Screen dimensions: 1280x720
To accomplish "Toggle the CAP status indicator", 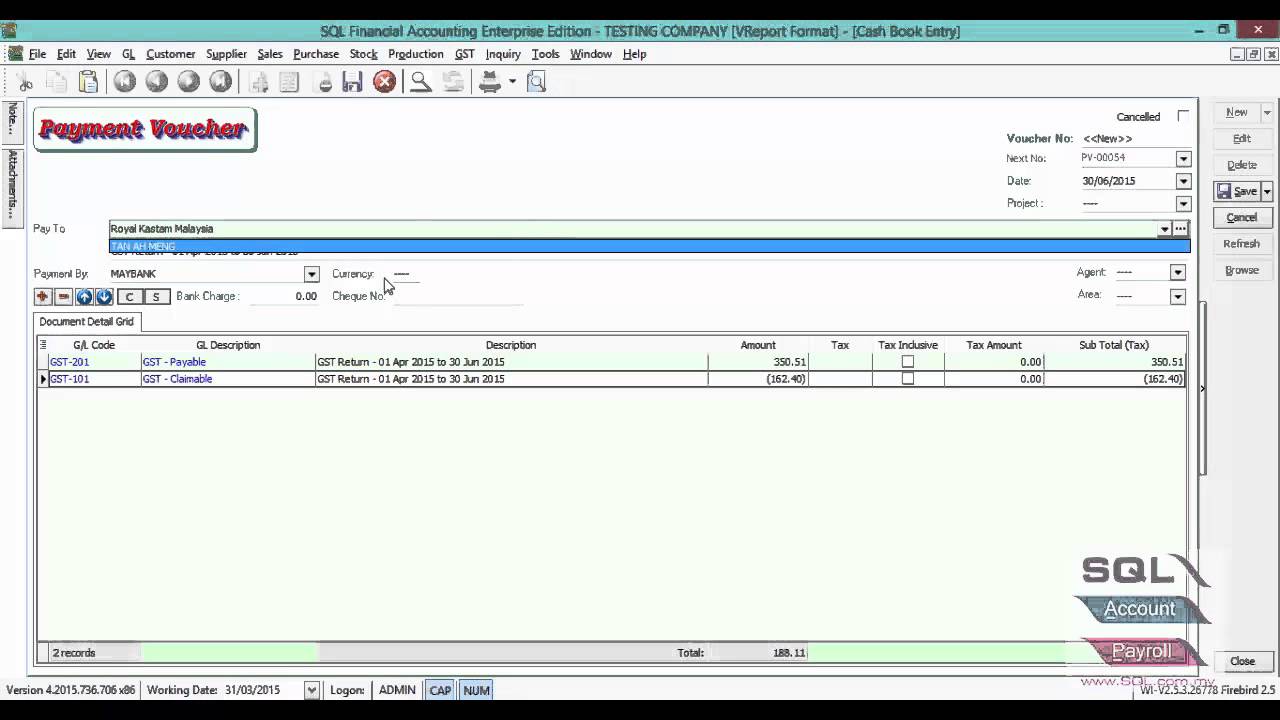I will coord(440,690).
